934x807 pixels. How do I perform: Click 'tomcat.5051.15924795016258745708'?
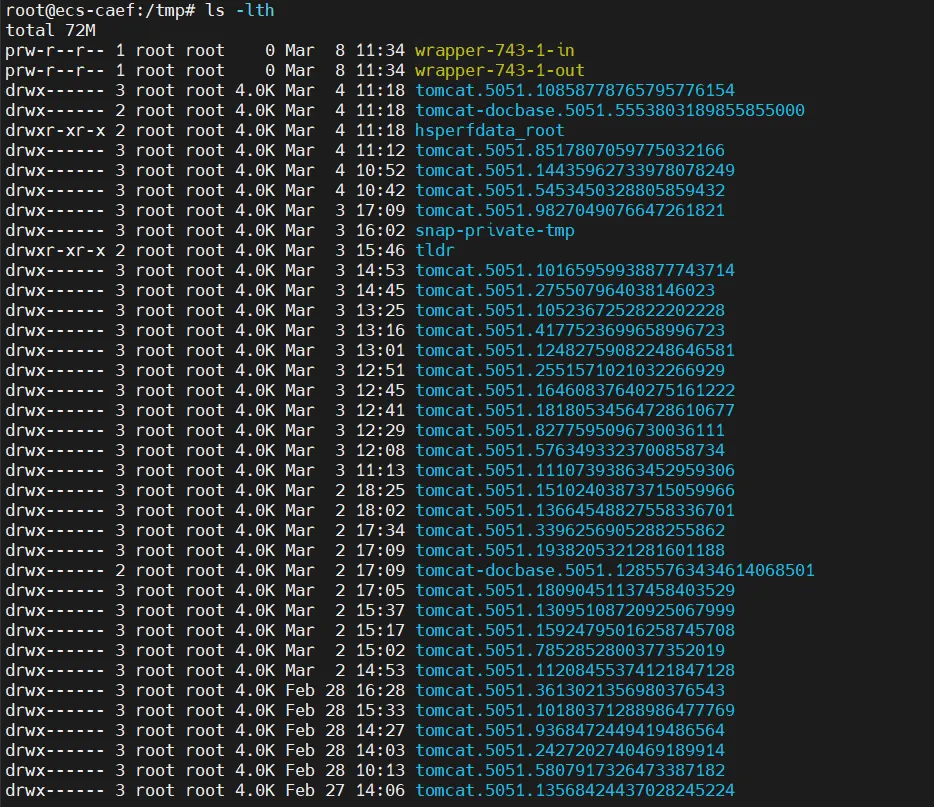tap(575, 631)
